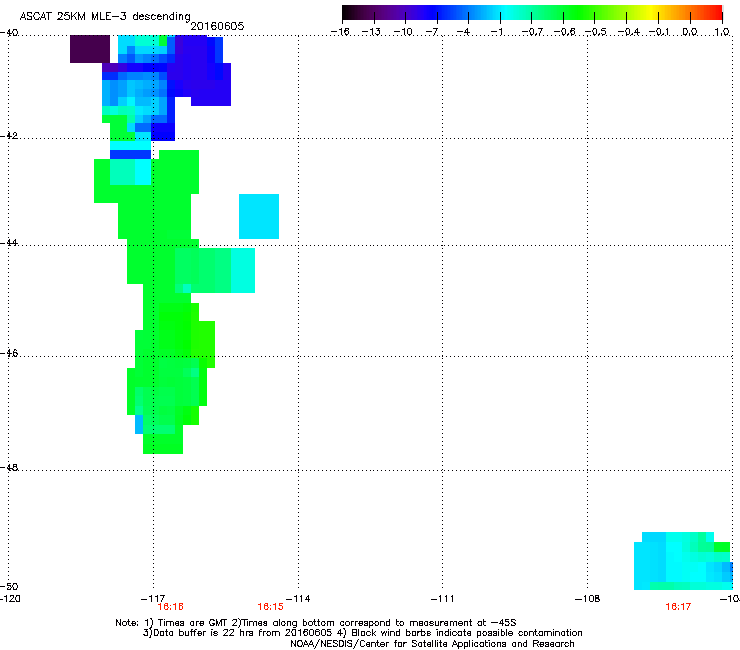Click the cyan data patch in bottom-right corner

683,561
